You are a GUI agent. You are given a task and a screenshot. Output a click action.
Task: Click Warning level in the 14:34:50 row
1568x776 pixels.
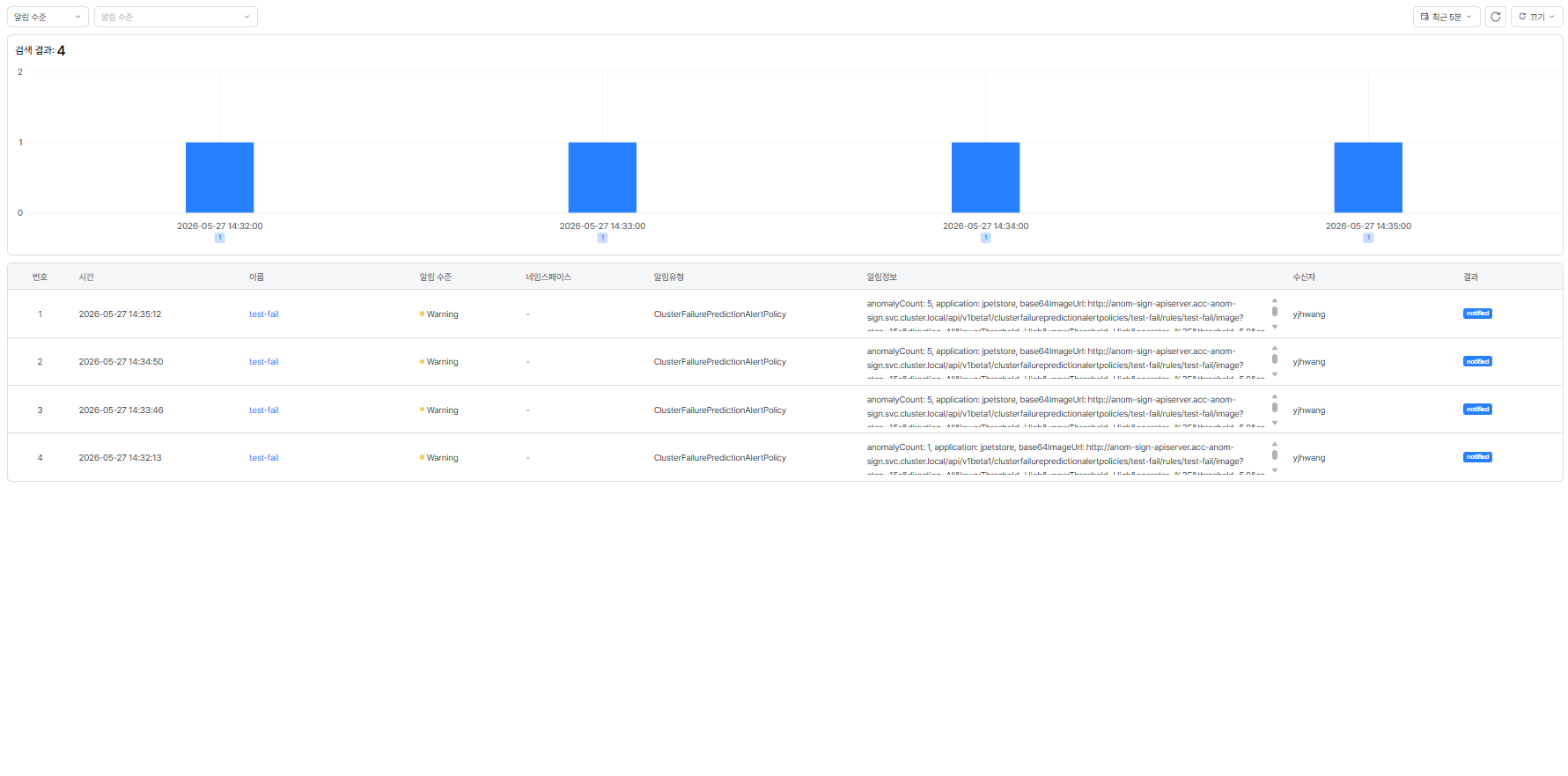[x=439, y=362]
